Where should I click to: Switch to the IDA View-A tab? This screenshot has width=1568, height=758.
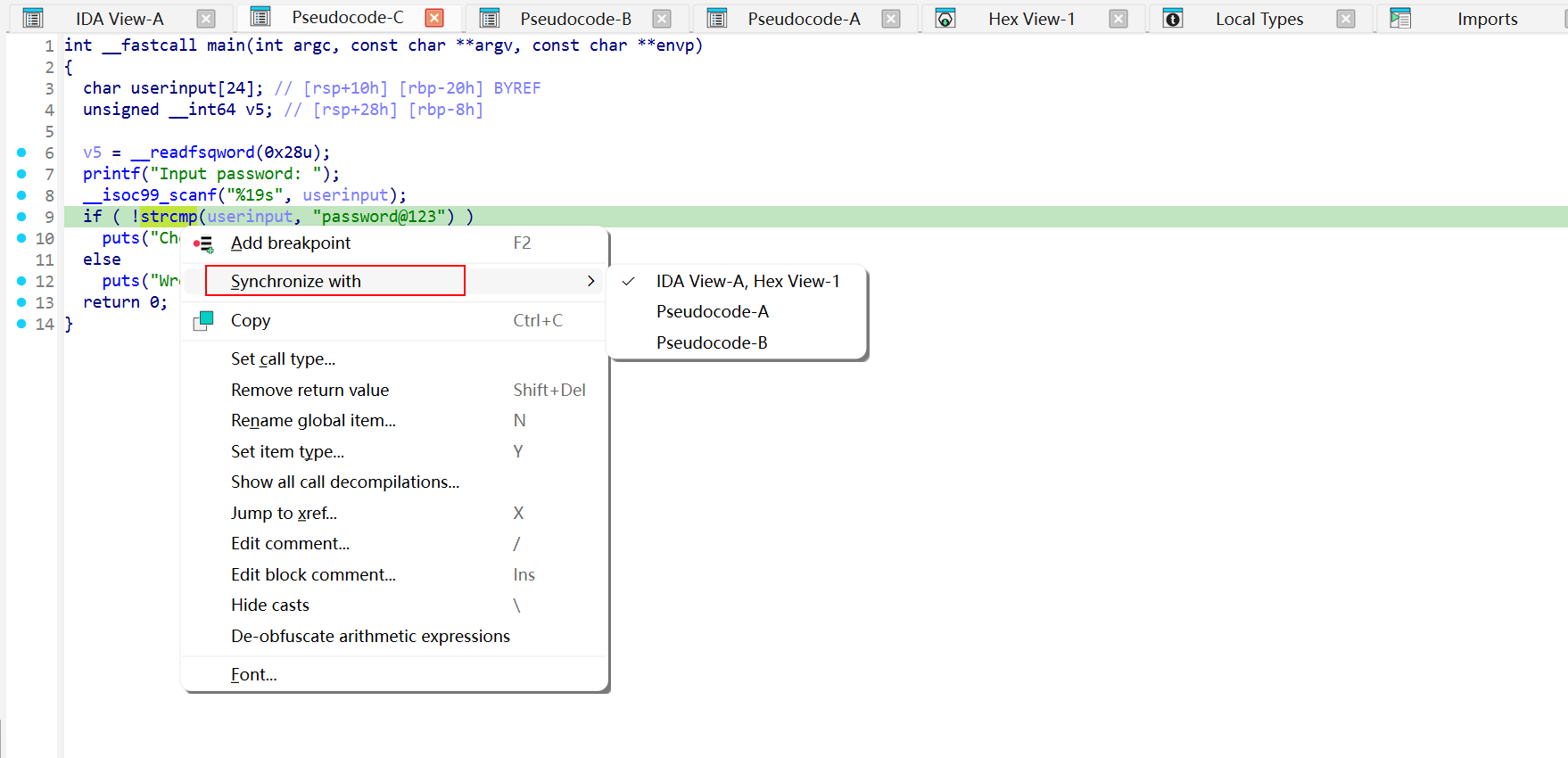pos(120,19)
